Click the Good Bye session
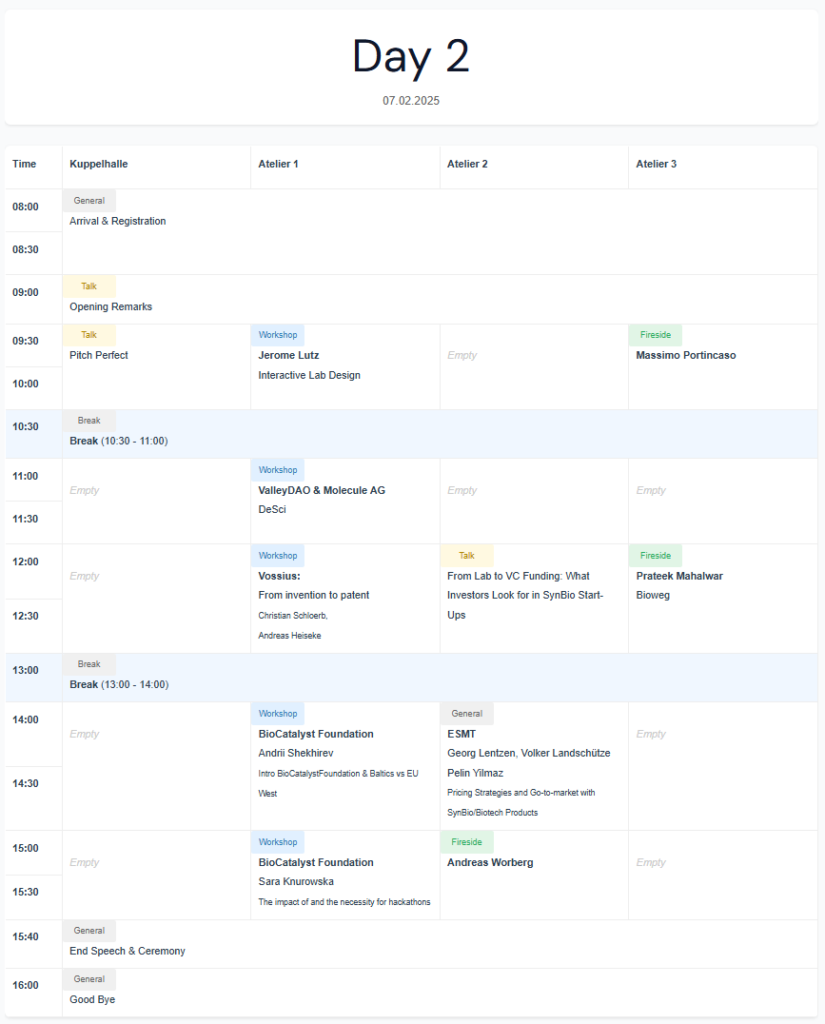The image size is (825, 1024). 92,999
